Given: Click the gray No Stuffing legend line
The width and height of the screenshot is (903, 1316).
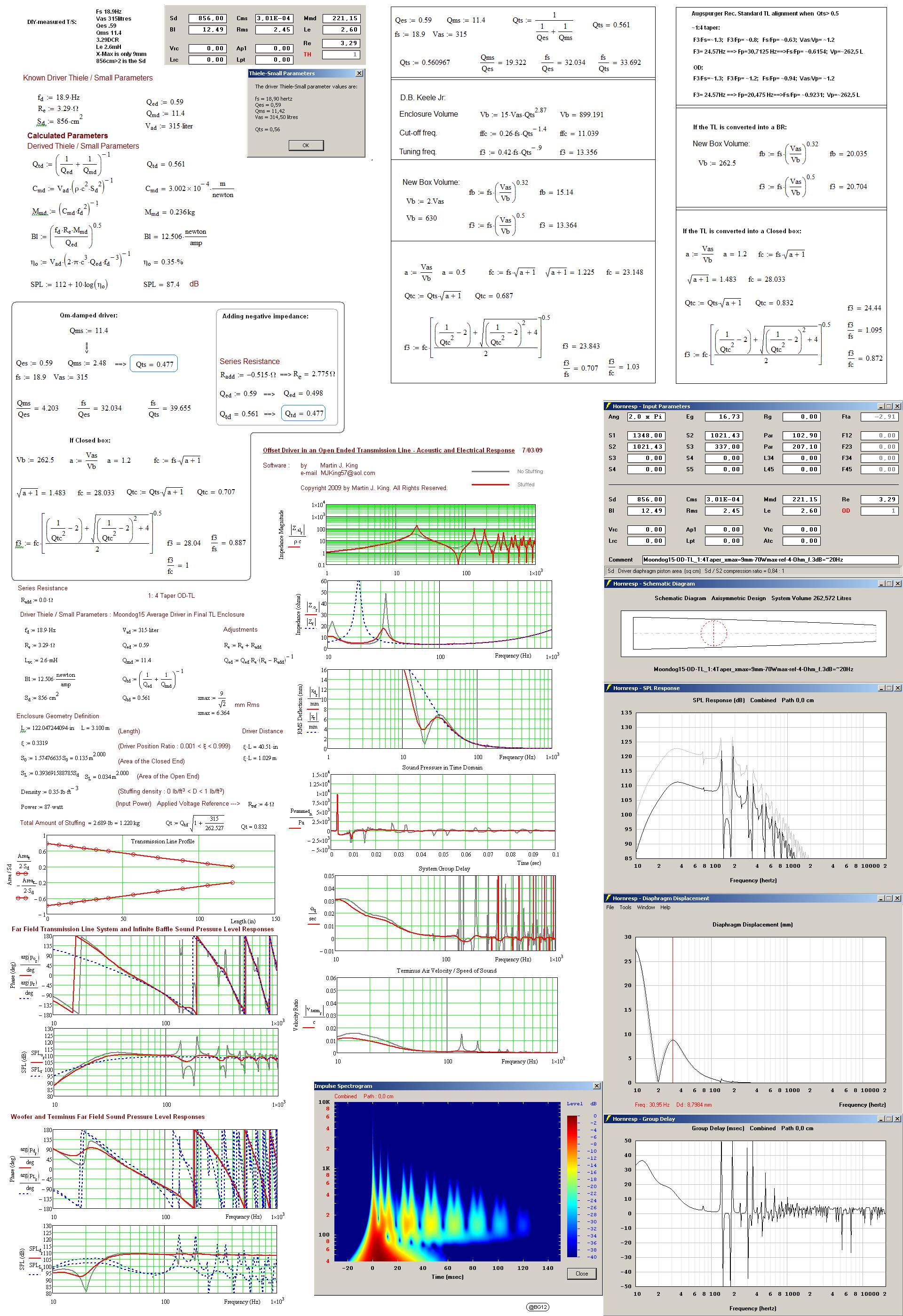Looking at the screenshot, I should 490,471.
